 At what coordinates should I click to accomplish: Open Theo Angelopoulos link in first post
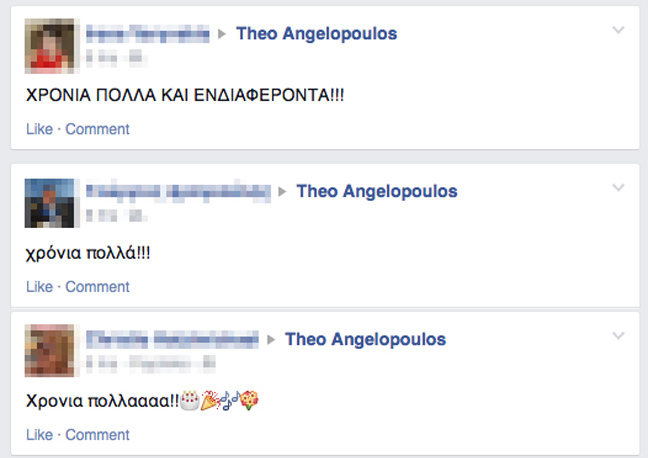tap(317, 34)
